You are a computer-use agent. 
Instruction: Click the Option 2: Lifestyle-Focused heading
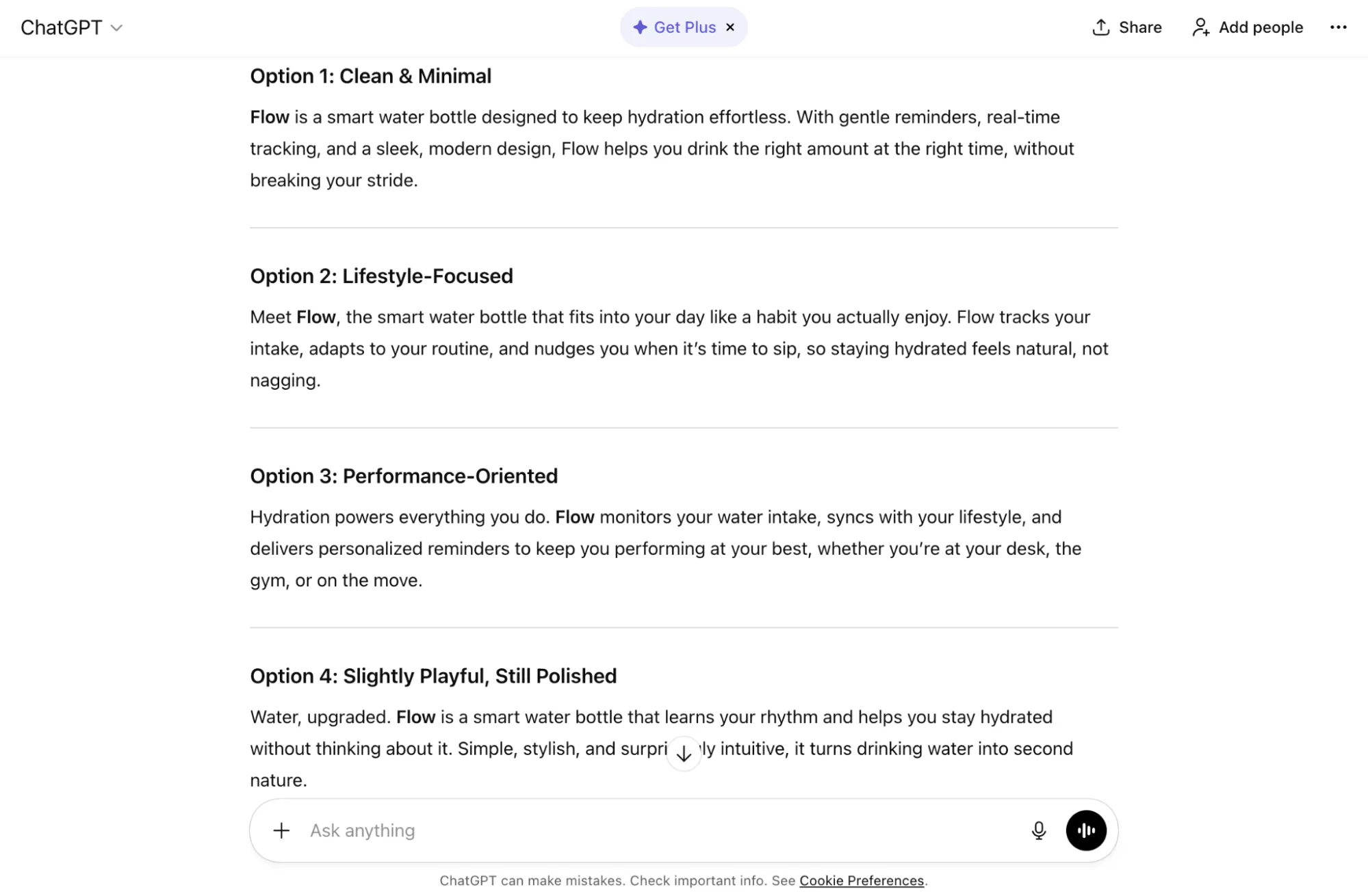pyautogui.click(x=381, y=276)
